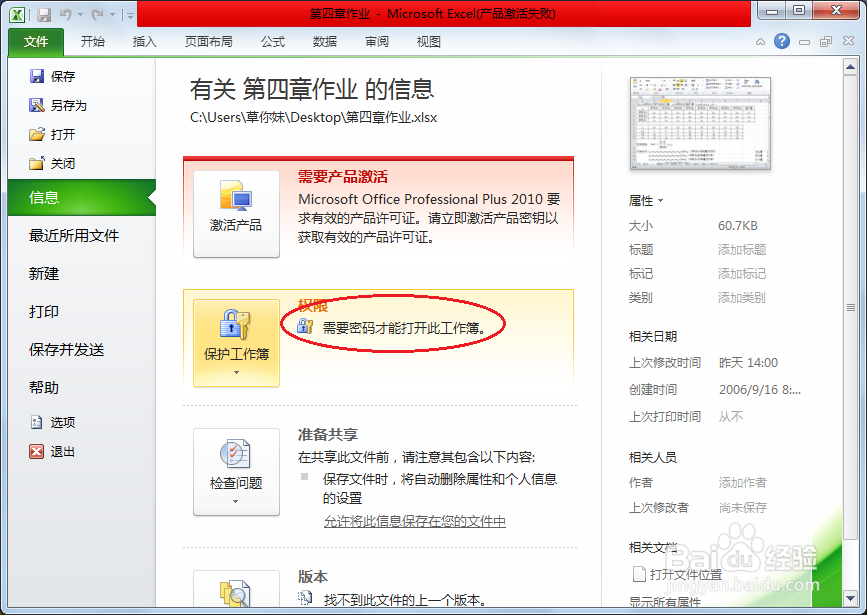Click 需要密码才能打开此工作簿 text

point(404,328)
